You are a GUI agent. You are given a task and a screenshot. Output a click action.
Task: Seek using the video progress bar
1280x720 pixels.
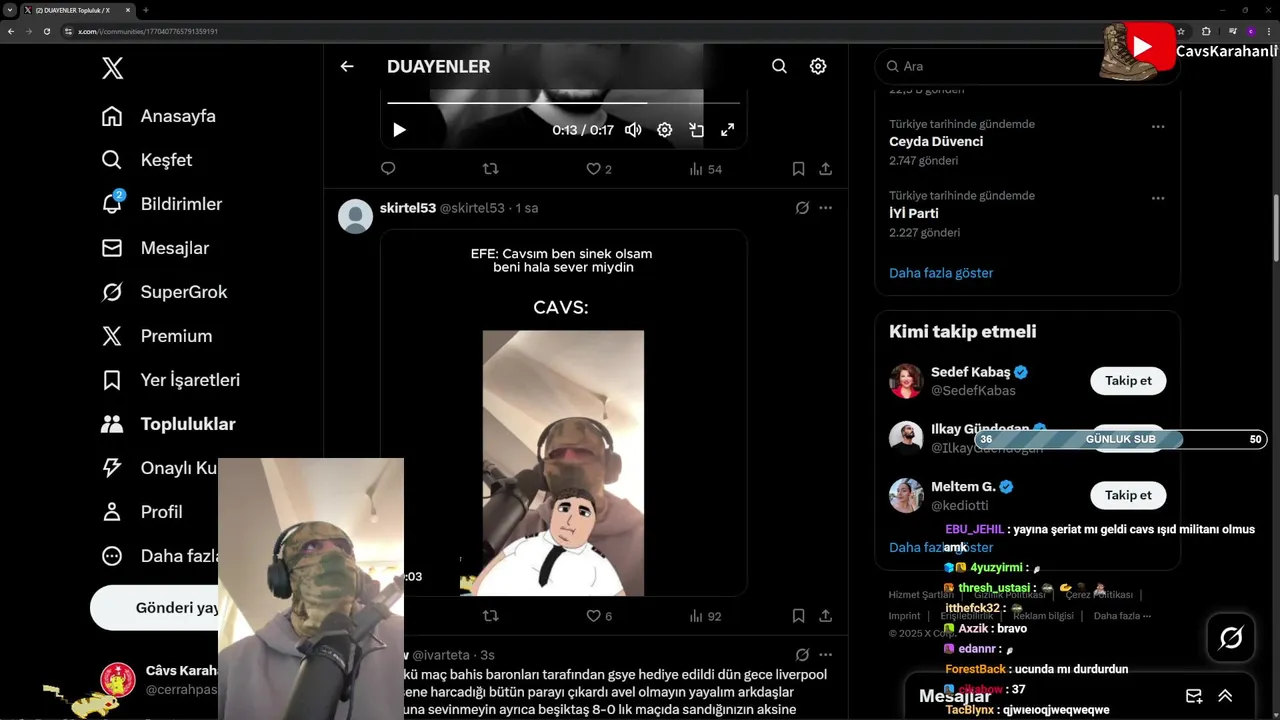coord(563,102)
